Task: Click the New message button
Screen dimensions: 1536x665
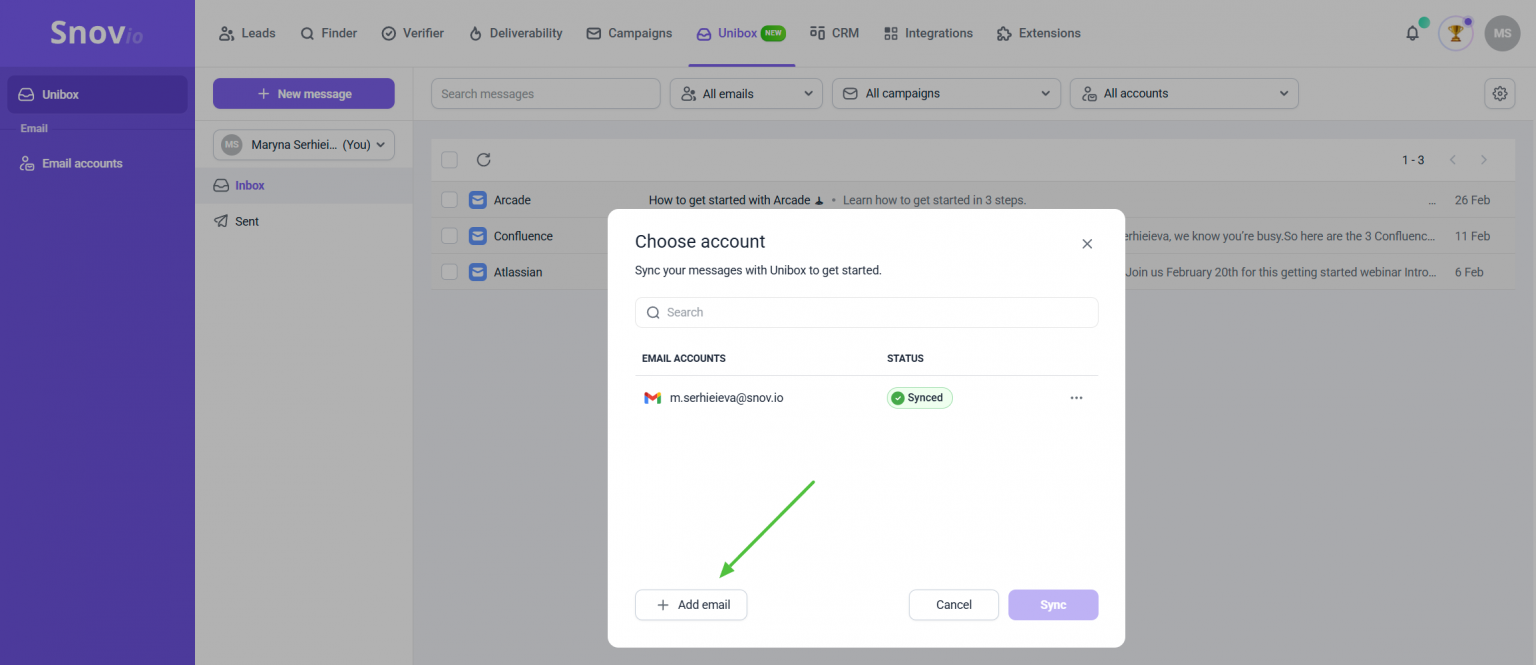Action: point(304,94)
